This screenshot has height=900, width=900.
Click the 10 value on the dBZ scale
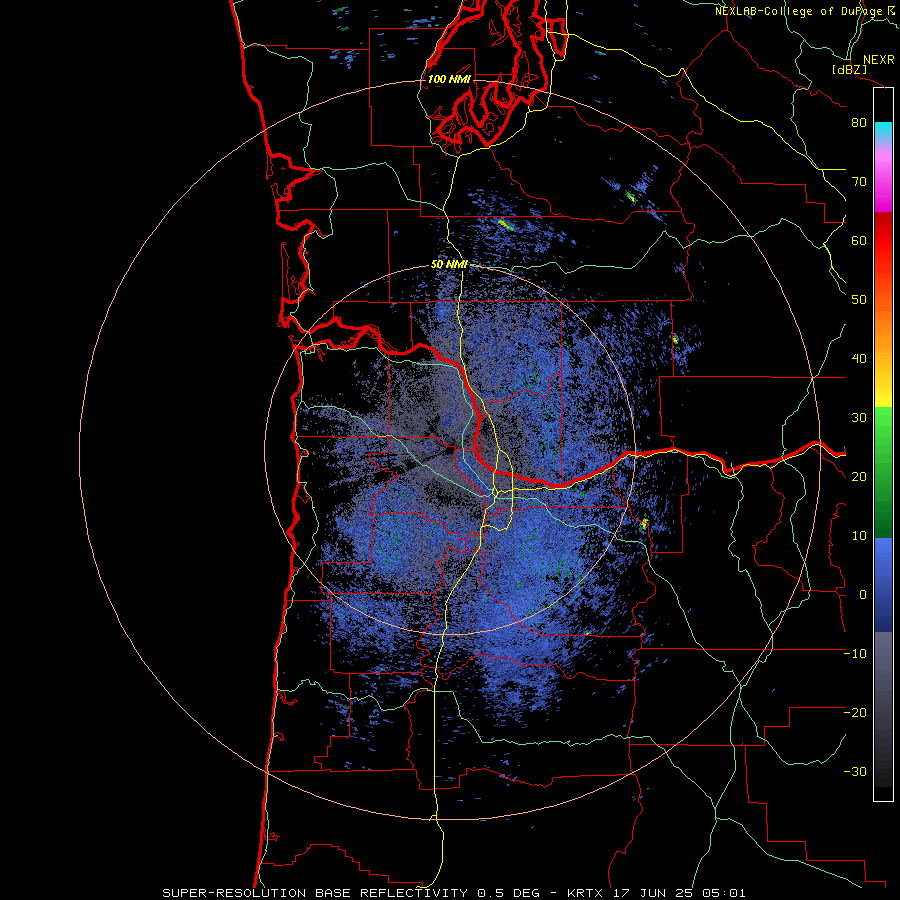coord(859,536)
